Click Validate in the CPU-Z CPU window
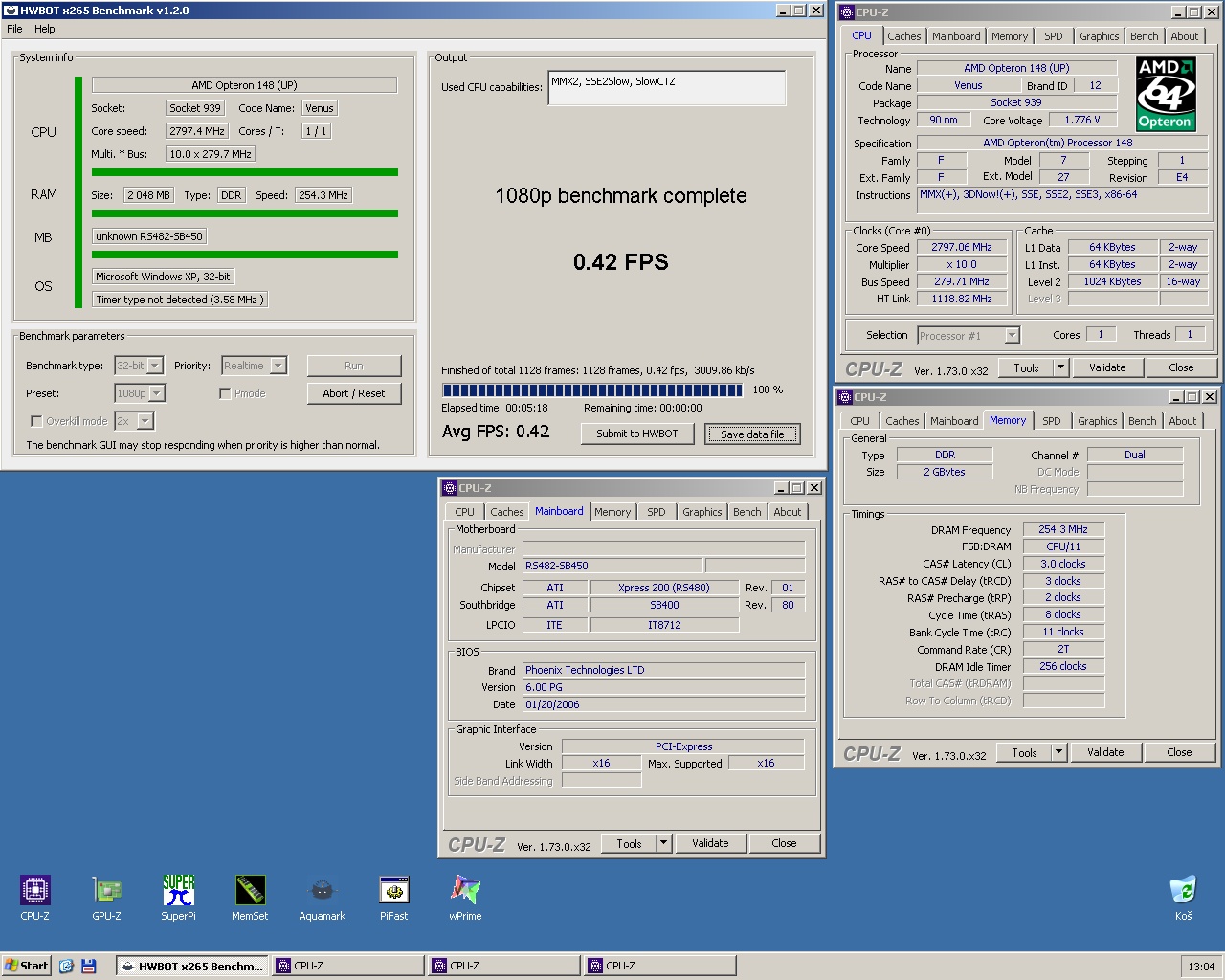This screenshot has width=1225, height=980. [x=1107, y=367]
